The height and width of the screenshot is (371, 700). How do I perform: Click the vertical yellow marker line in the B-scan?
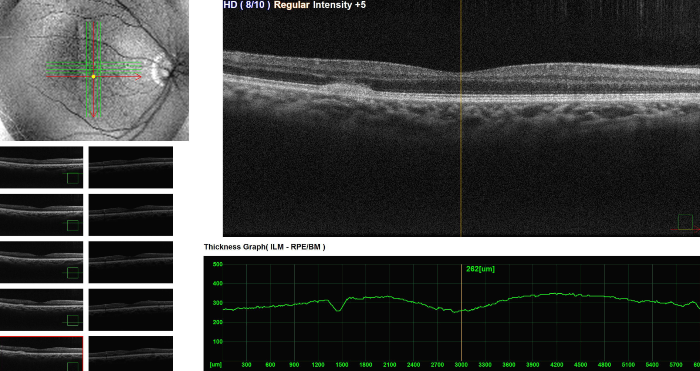point(461,118)
